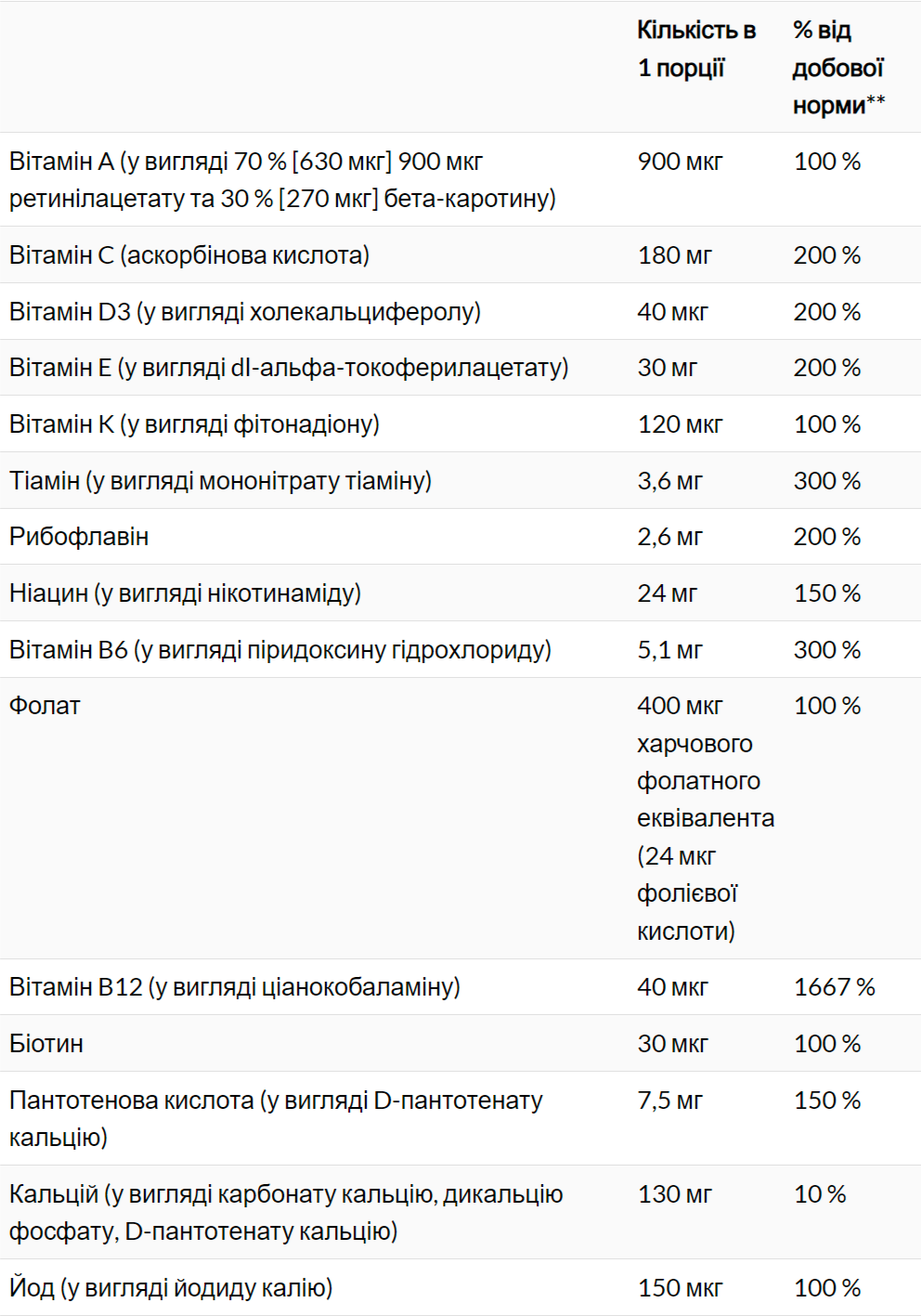Click the Вітамін B12 ingredient name
Screen dimensions: 921x1316
(234, 987)
